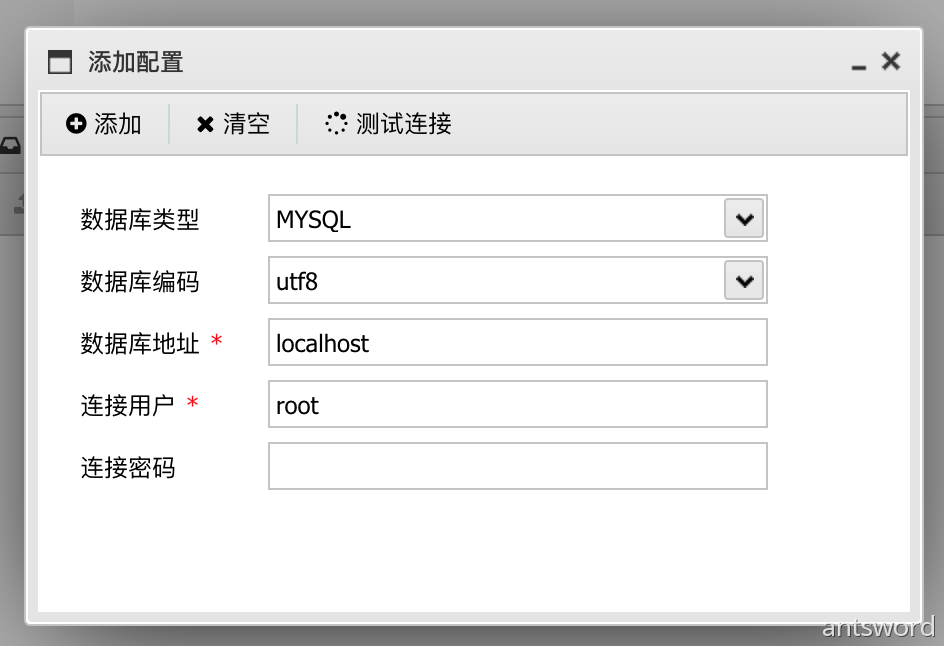The width and height of the screenshot is (944, 646).
Task: Click the 连接密码 label
Action: tap(128, 467)
